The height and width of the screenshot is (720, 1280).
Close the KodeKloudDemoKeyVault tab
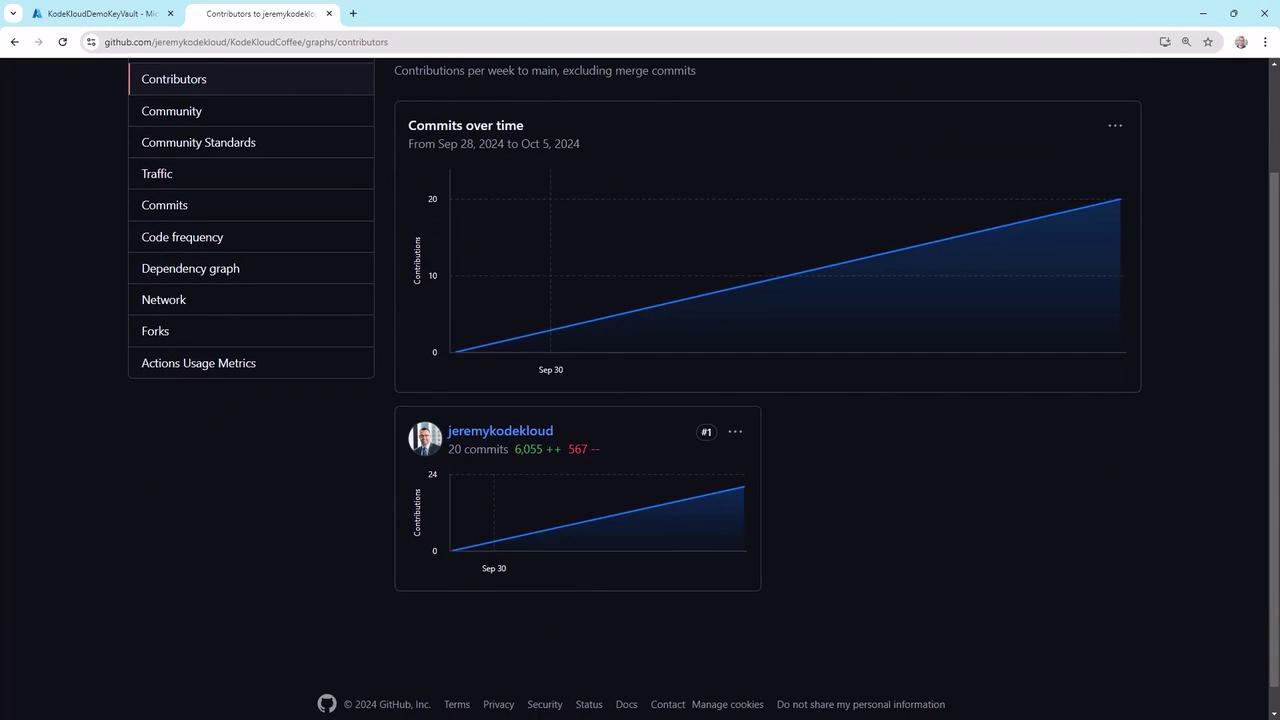coord(170,13)
